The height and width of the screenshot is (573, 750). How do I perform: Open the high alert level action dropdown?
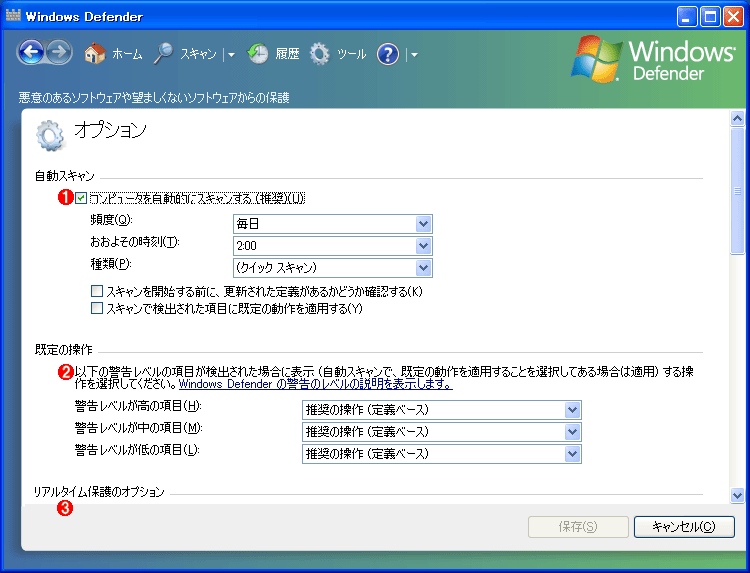pyautogui.click(x=441, y=410)
